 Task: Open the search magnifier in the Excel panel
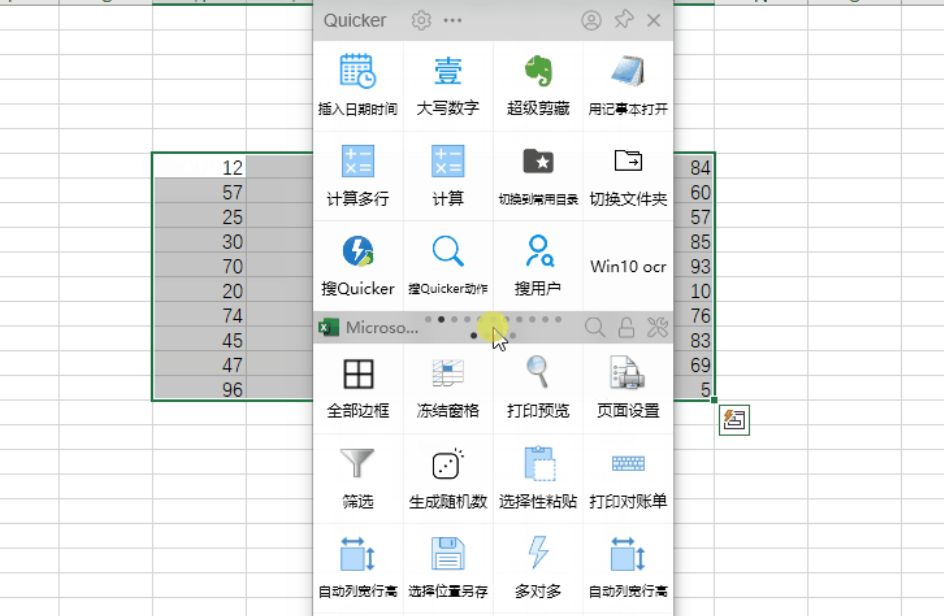pos(594,327)
